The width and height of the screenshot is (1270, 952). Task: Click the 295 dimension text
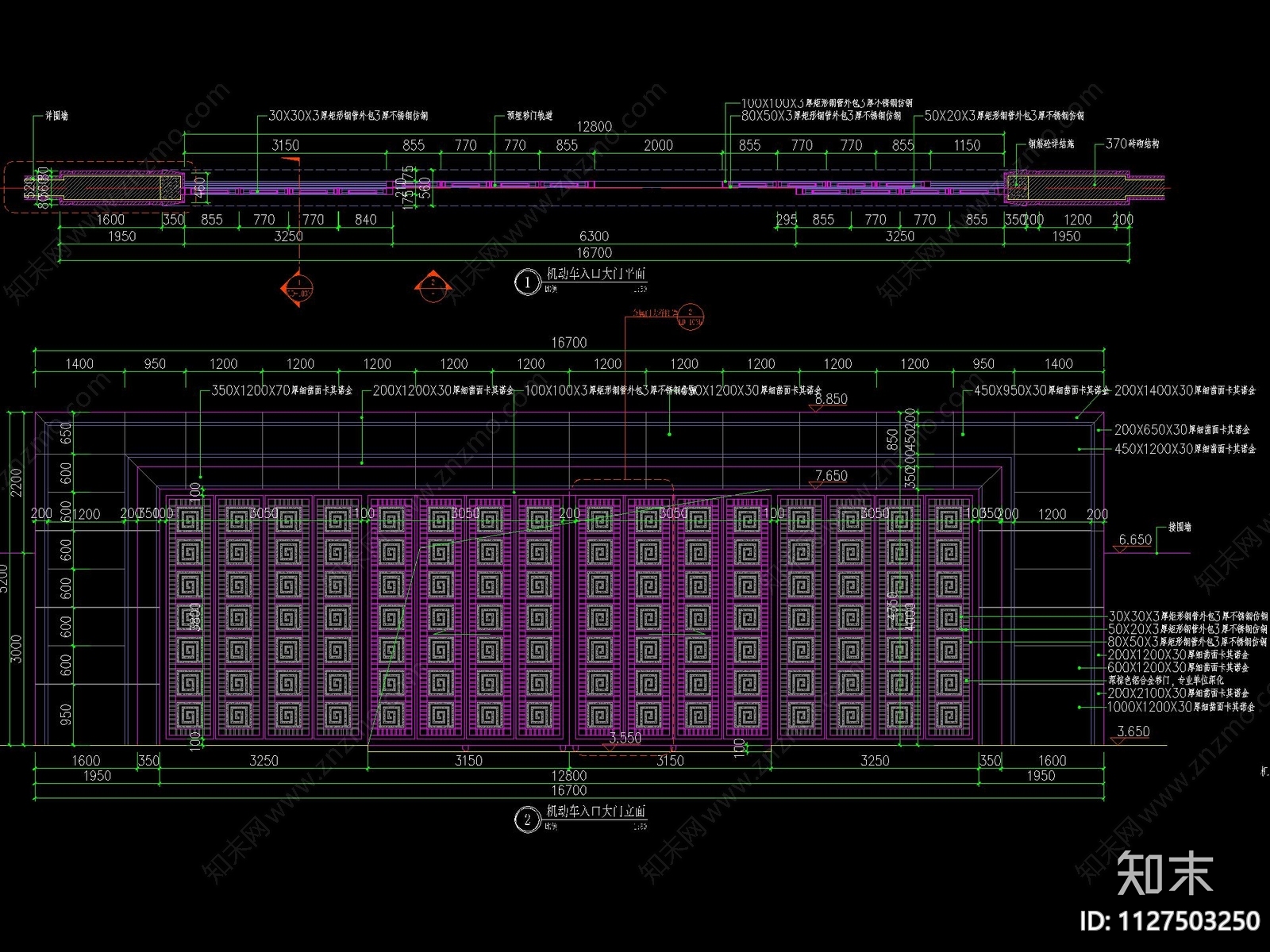coord(786,220)
